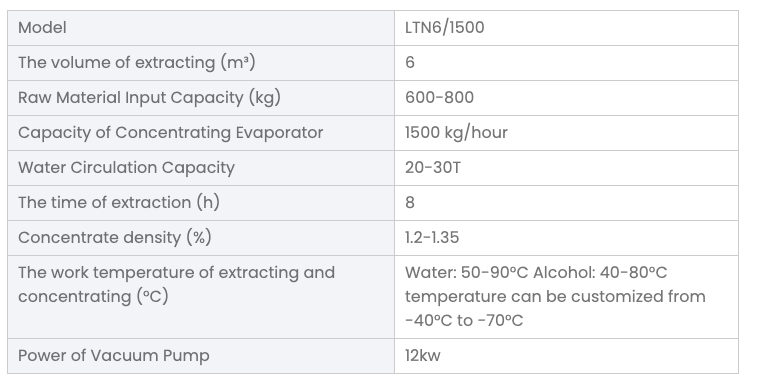Image resolution: width=763 pixels, height=382 pixels.
Task: Select the 20-30T value cell
Action: pos(566,168)
